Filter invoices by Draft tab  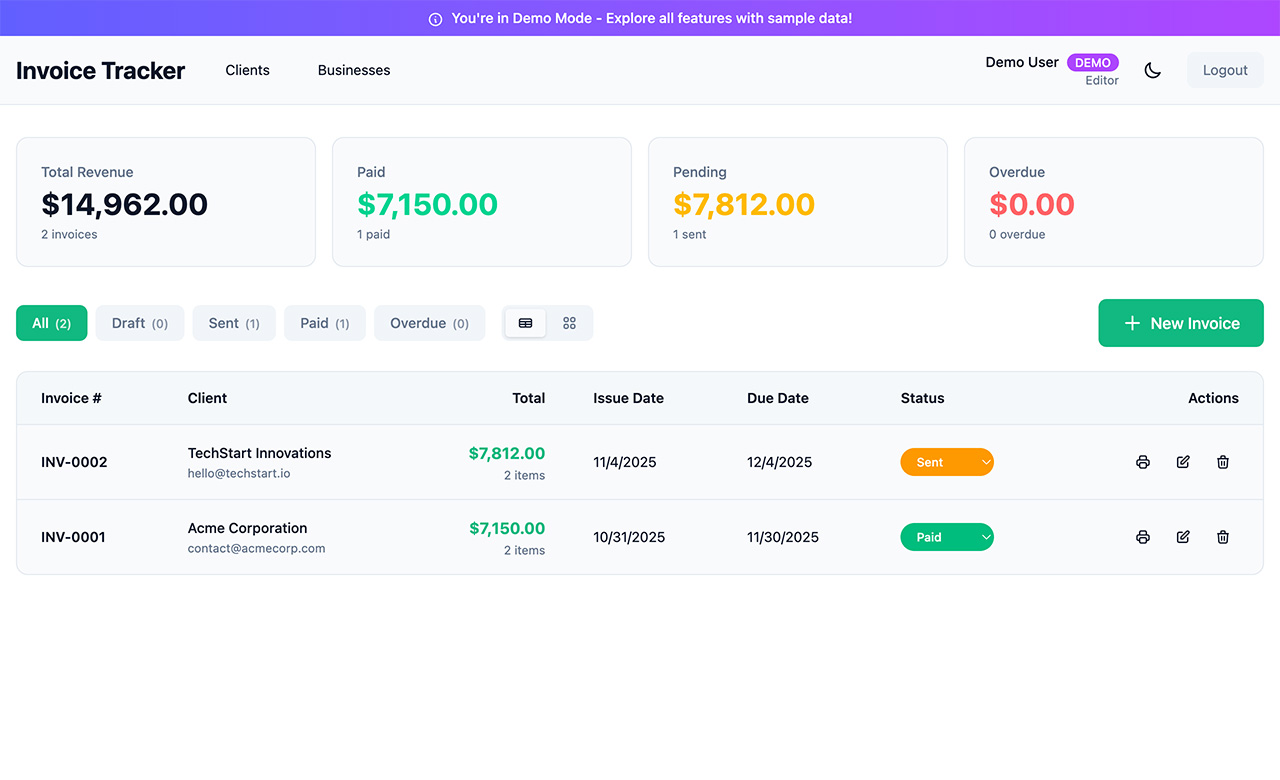tap(140, 323)
